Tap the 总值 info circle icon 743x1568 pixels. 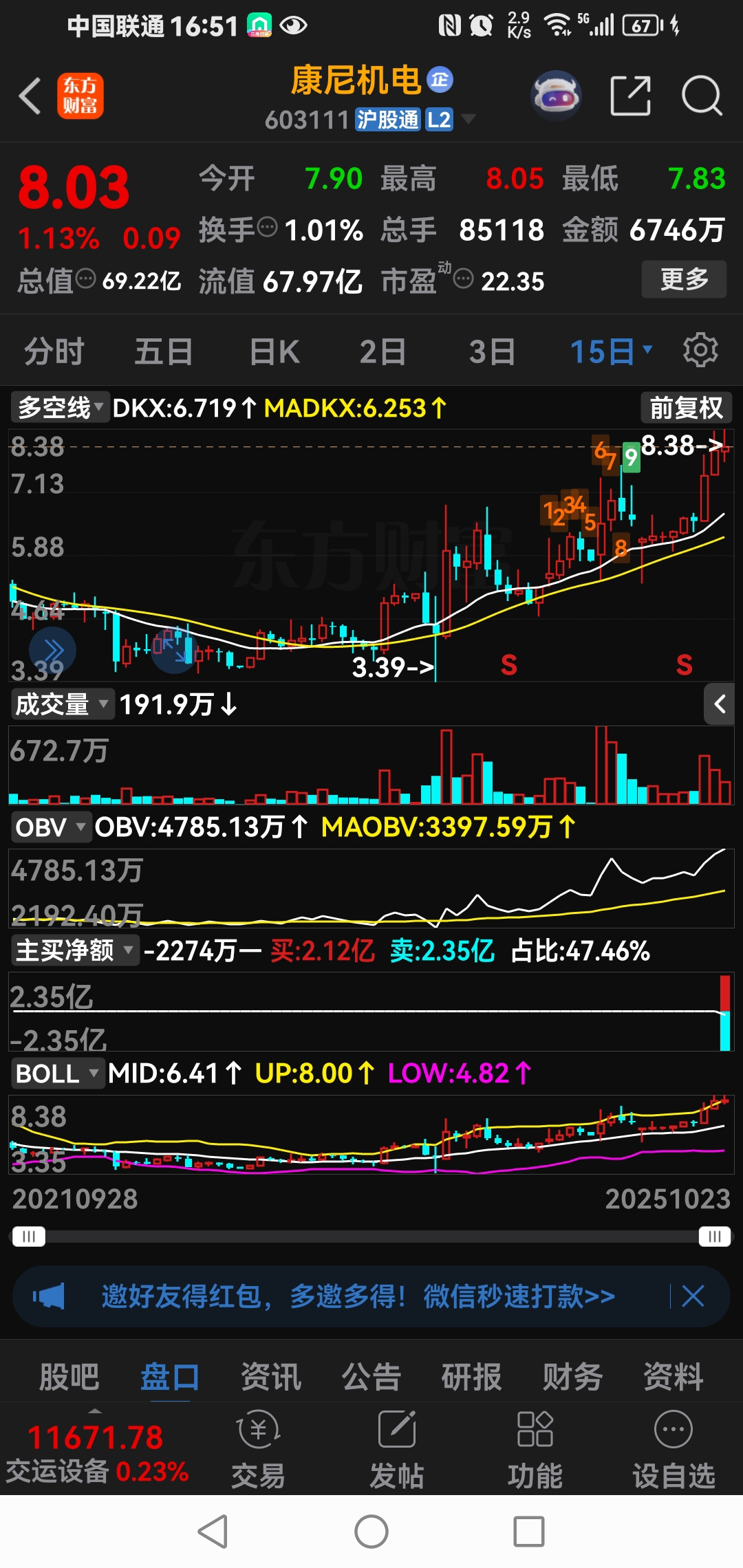click(85, 279)
